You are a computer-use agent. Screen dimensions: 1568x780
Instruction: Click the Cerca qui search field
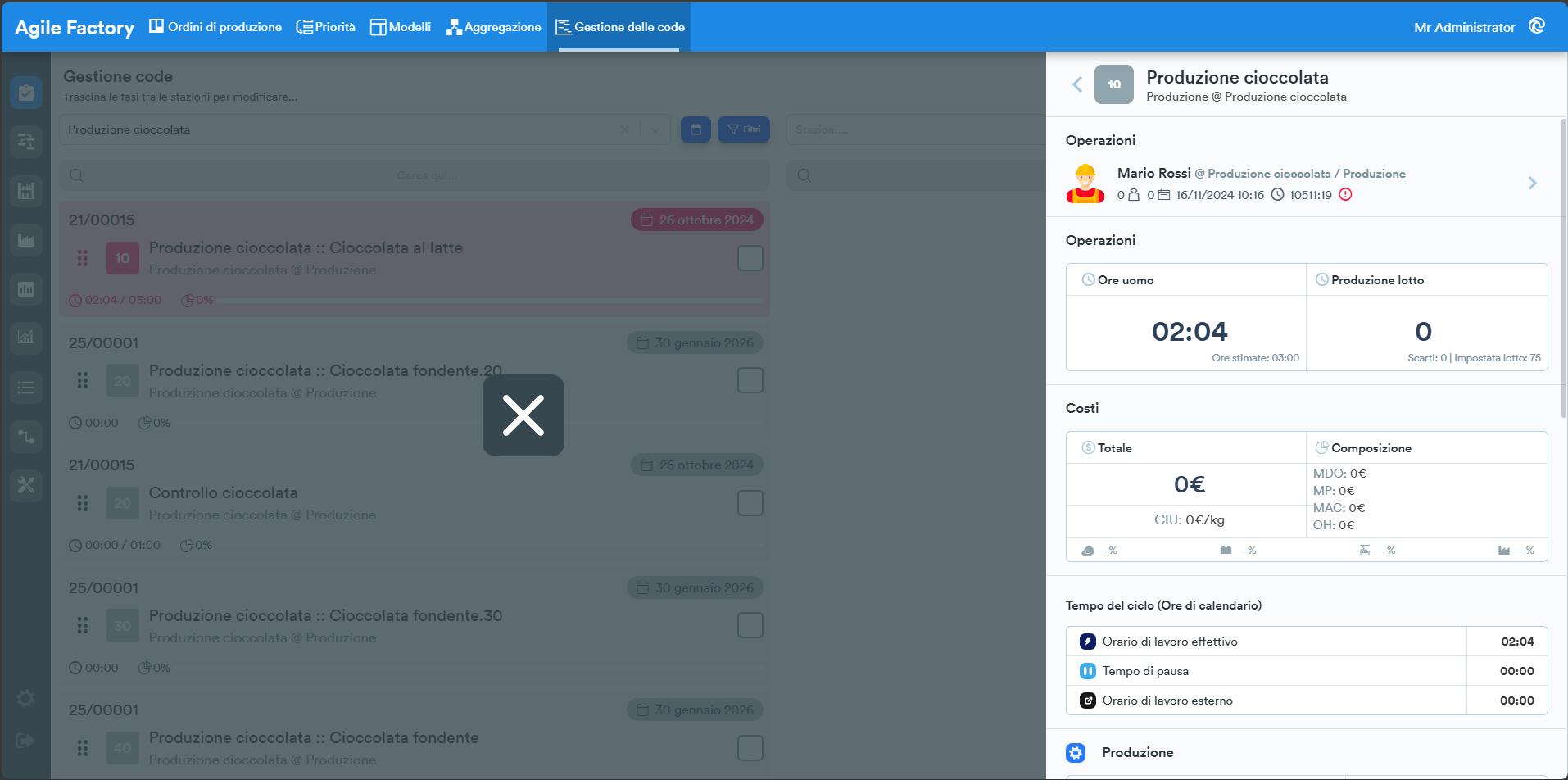[x=415, y=175]
